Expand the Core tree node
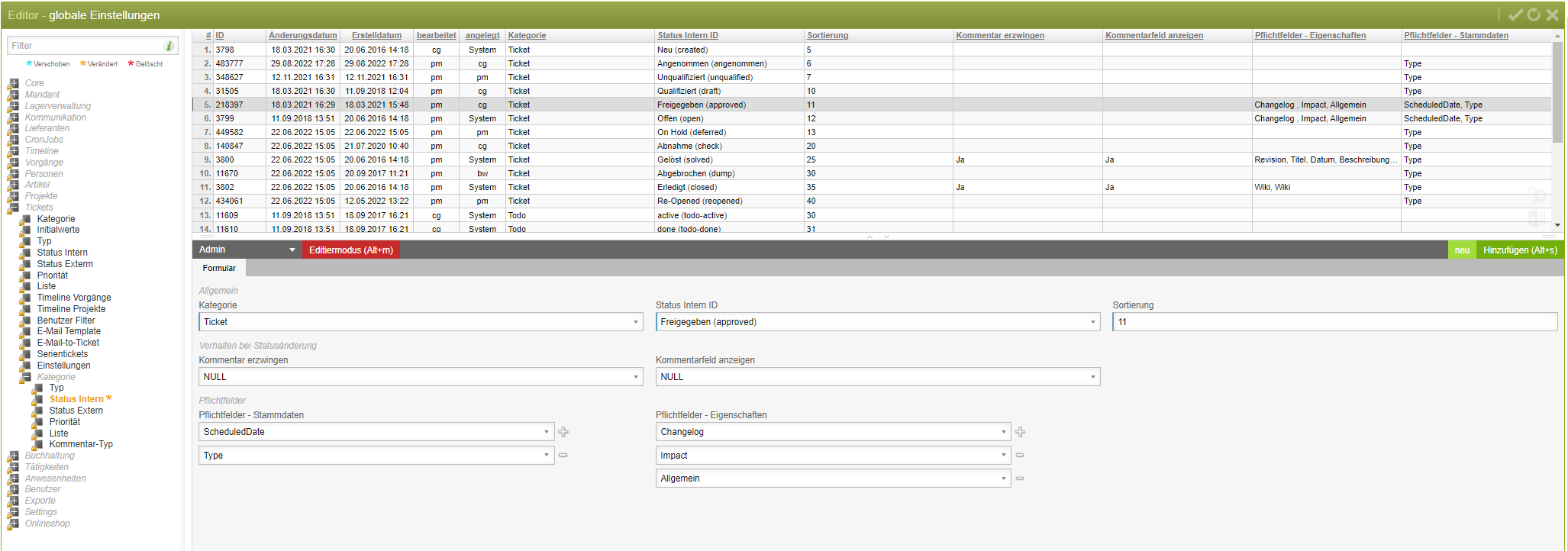This screenshot has height=551, width=1568. pyautogui.click(x=14, y=83)
